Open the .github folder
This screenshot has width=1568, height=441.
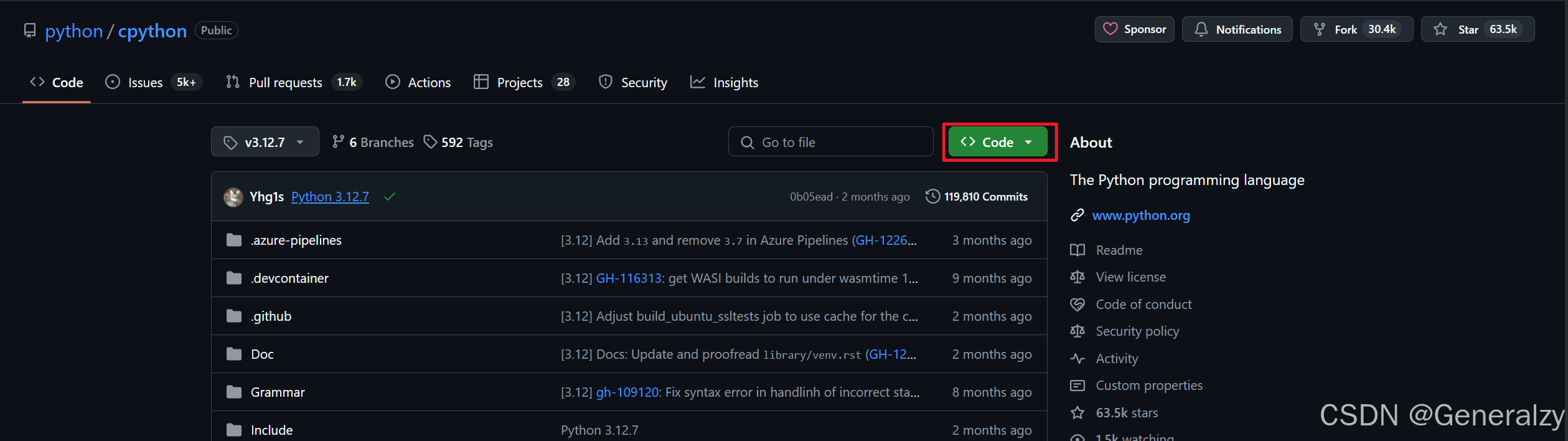point(271,316)
